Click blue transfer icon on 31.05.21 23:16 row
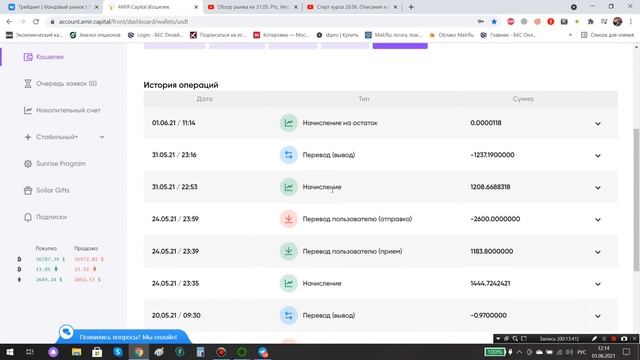Screen dimensions: 640x360 [289, 155]
